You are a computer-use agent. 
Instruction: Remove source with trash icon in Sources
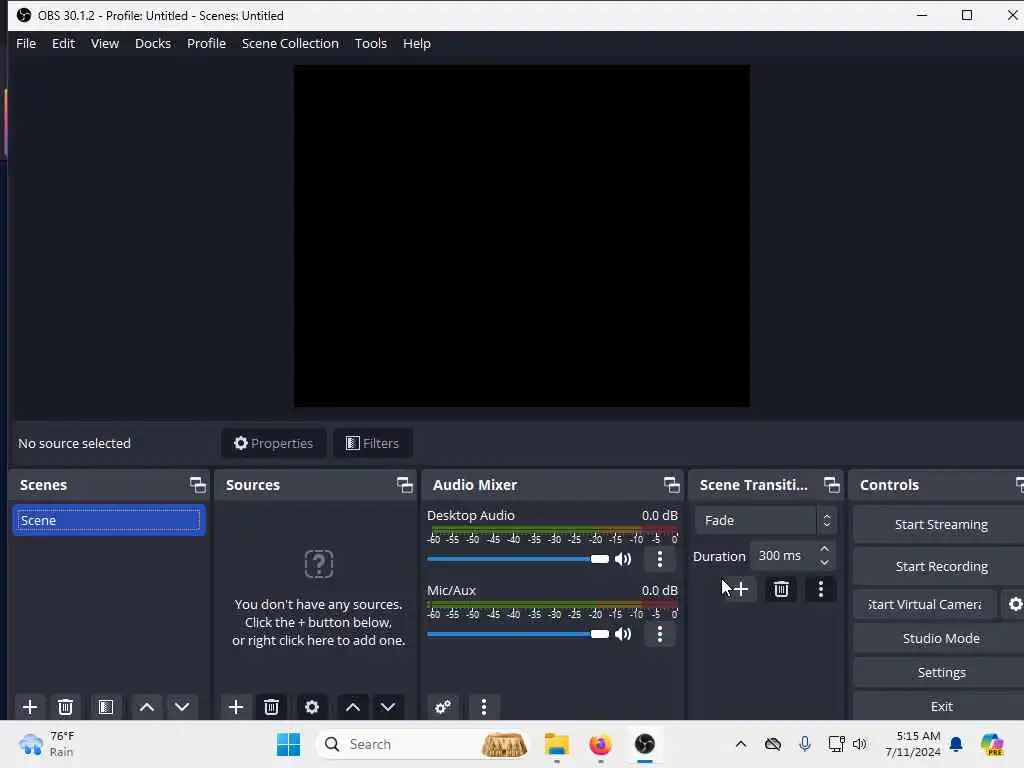[272, 707]
